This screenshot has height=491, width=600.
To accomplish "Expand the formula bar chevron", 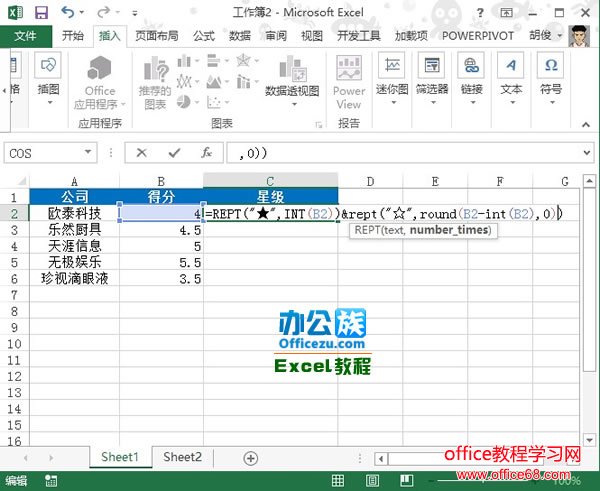I will tap(587, 153).
